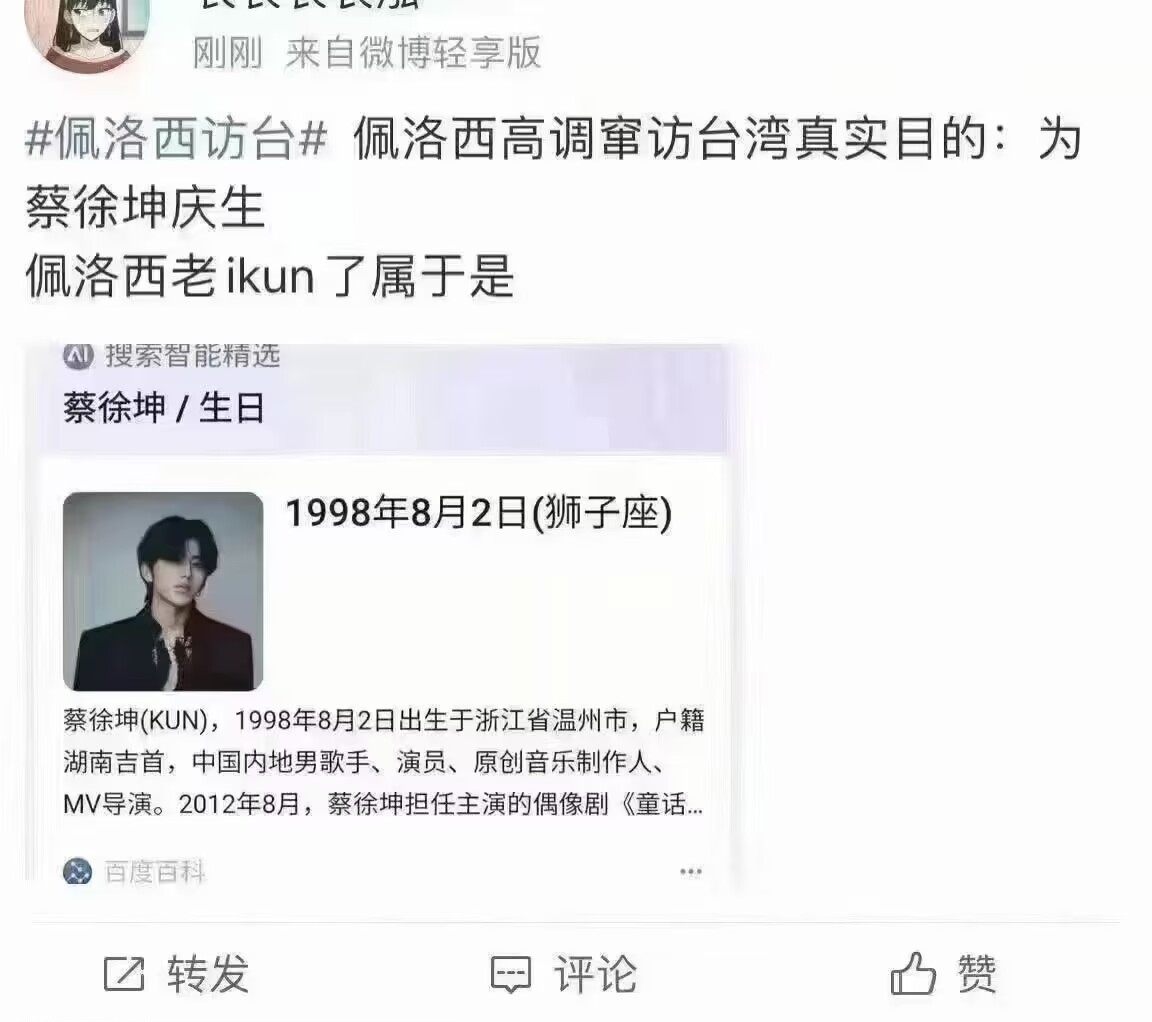The width and height of the screenshot is (1152, 1022).
Task: Click the Baidu Baike paw logo
Action: pos(78,872)
